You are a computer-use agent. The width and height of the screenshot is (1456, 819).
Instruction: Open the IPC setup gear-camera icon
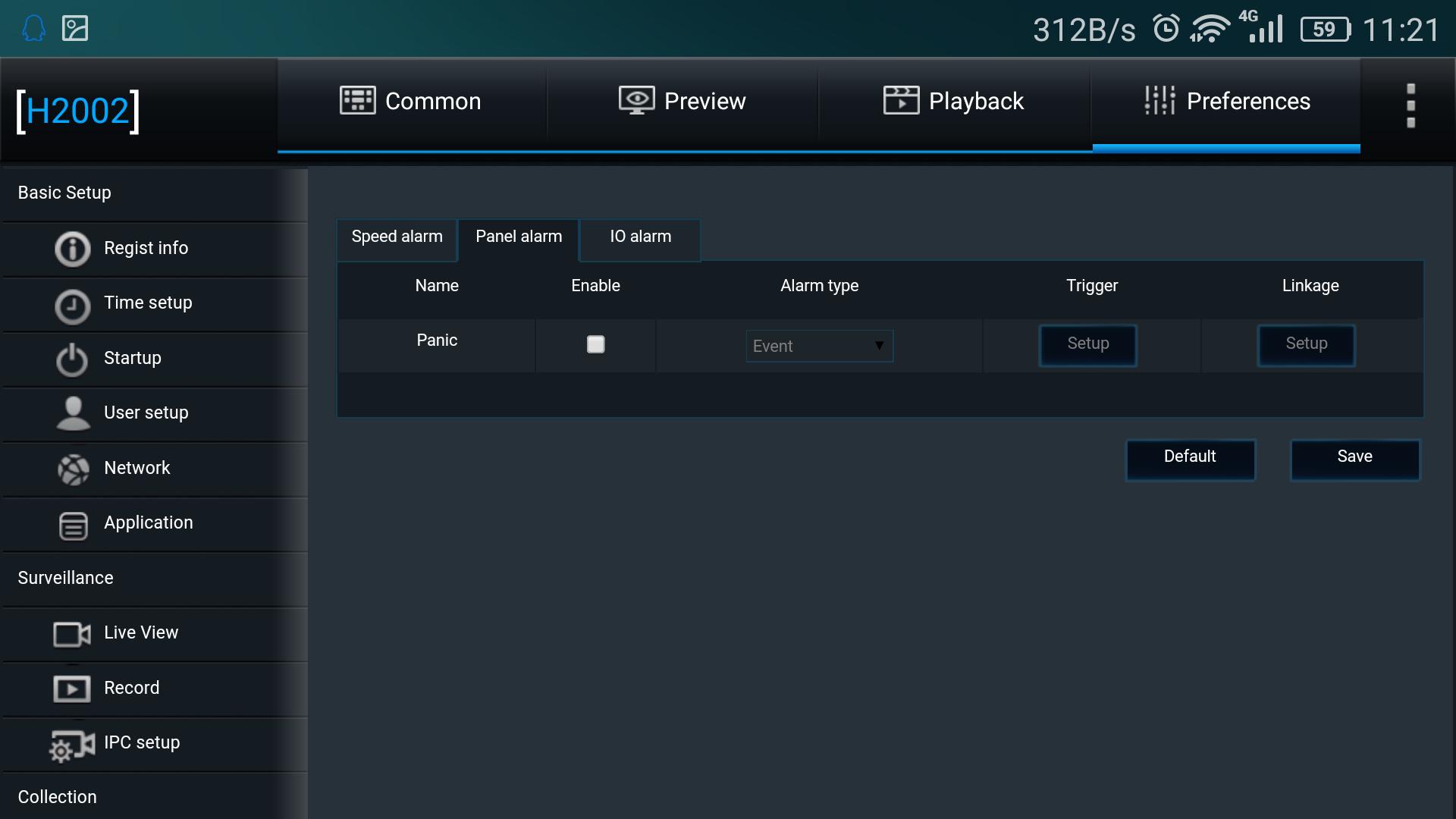tap(72, 745)
